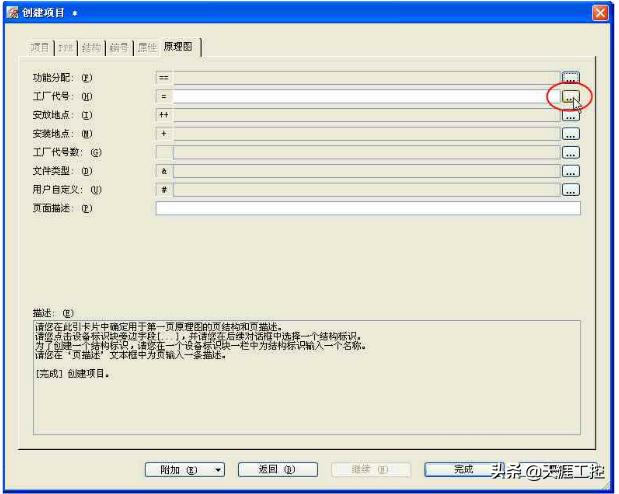The image size is (619, 494).
Task: Click browse button for 文件类型 field
Action: [570, 171]
